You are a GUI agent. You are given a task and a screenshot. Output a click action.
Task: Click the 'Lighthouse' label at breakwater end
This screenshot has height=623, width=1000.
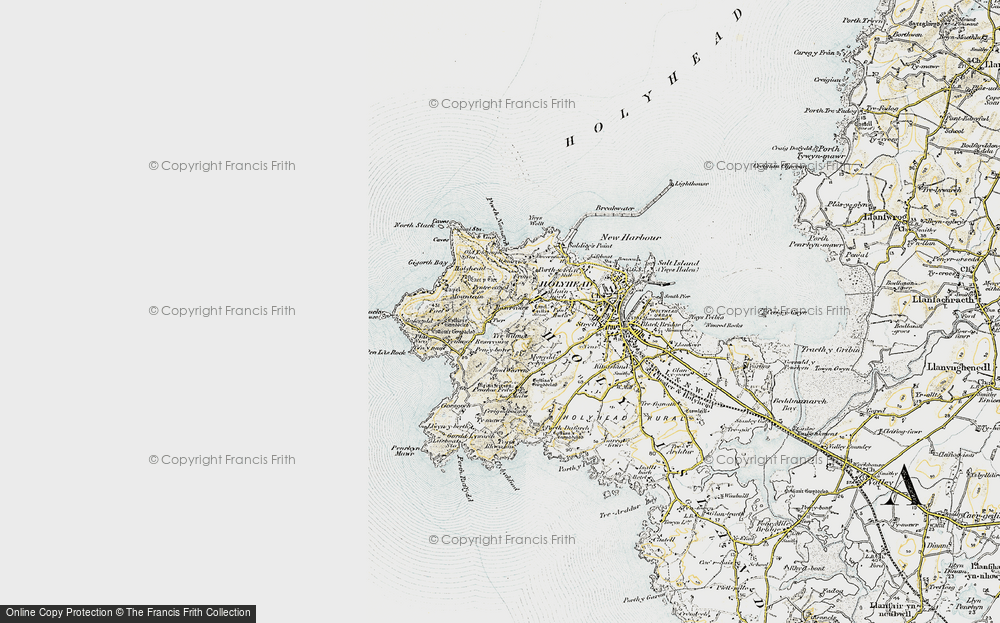coord(691,184)
